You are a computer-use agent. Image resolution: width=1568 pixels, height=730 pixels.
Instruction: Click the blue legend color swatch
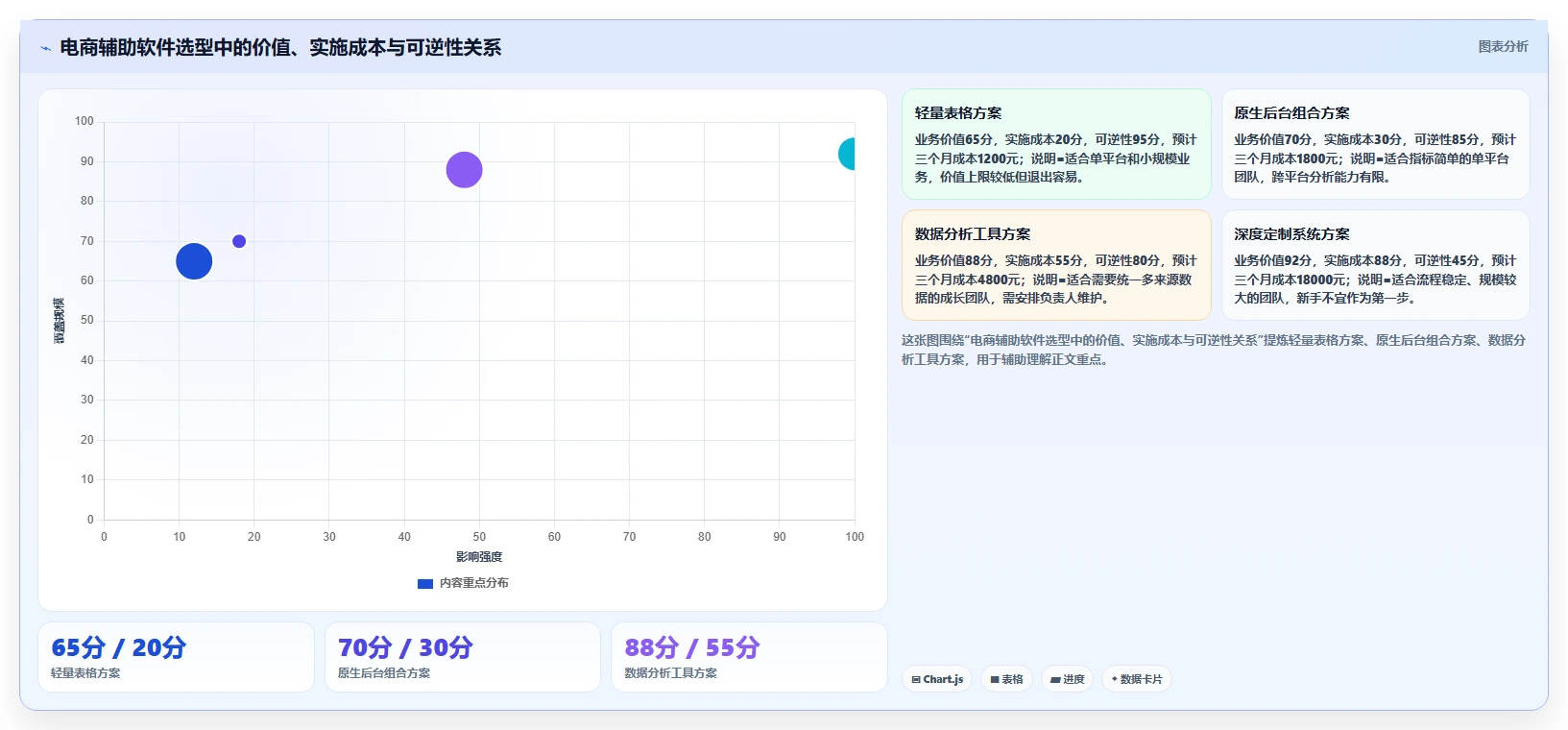pyautogui.click(x=425, y=583)
